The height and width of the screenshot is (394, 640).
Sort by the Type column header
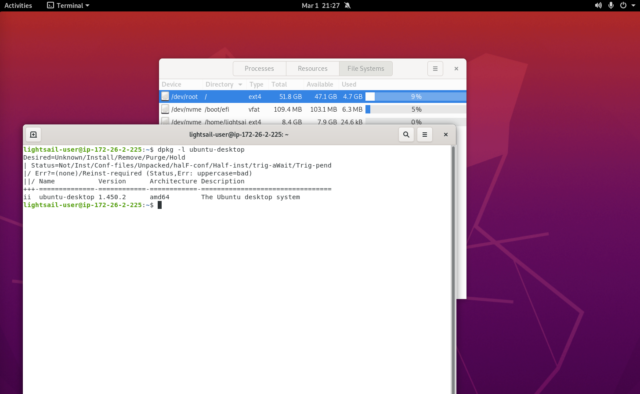point(256,85)
